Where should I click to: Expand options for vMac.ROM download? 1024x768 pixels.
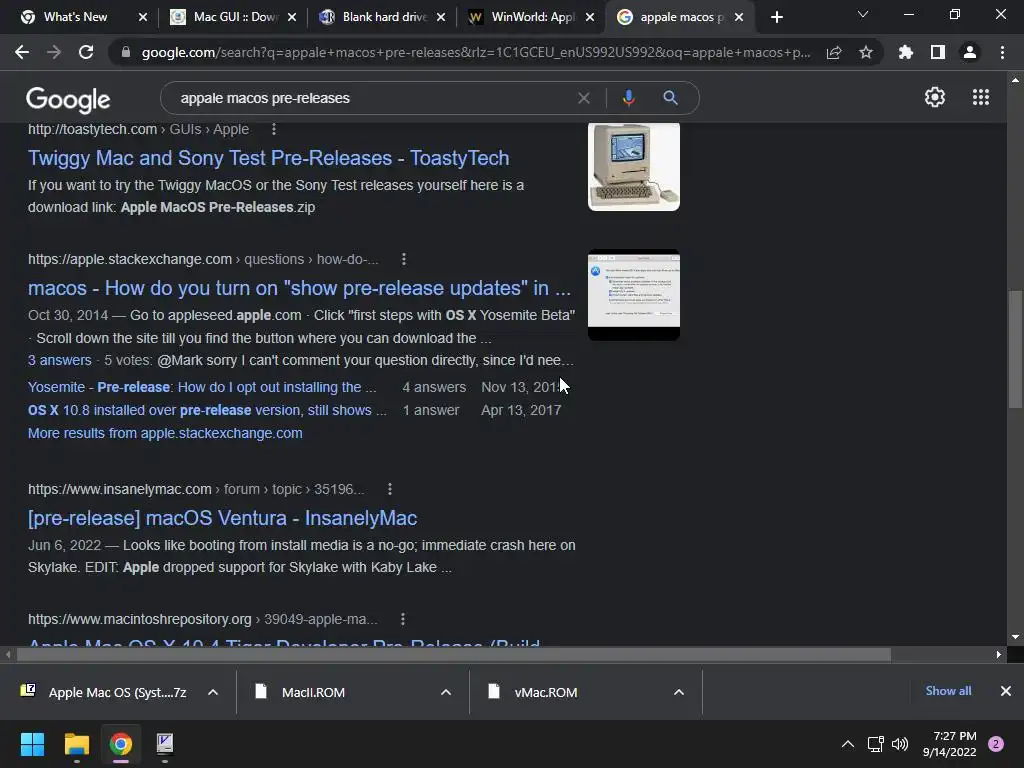coord(679,692)
